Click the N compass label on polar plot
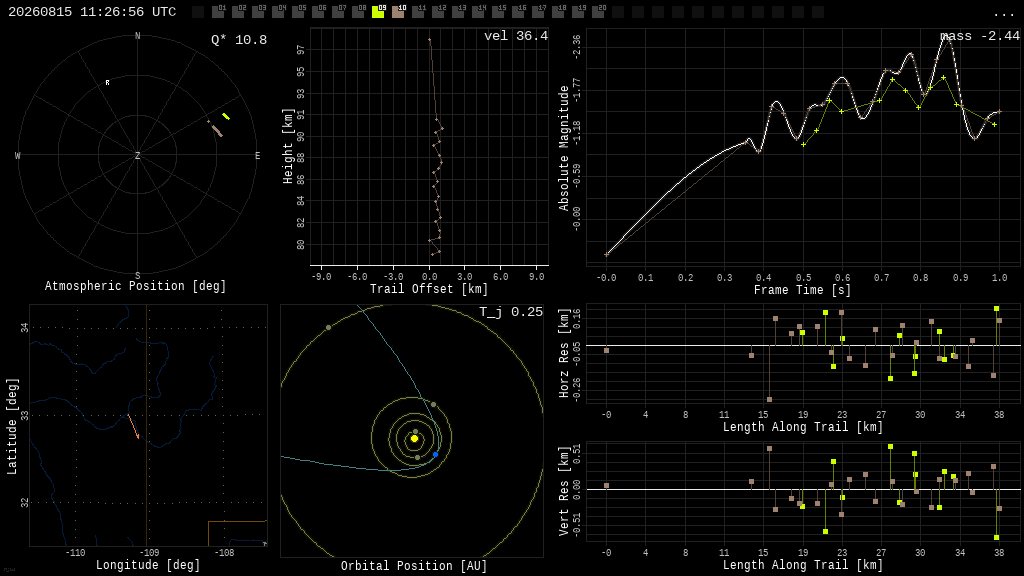This screenshot has width=1024, height=576. click(x=137, y=36)
